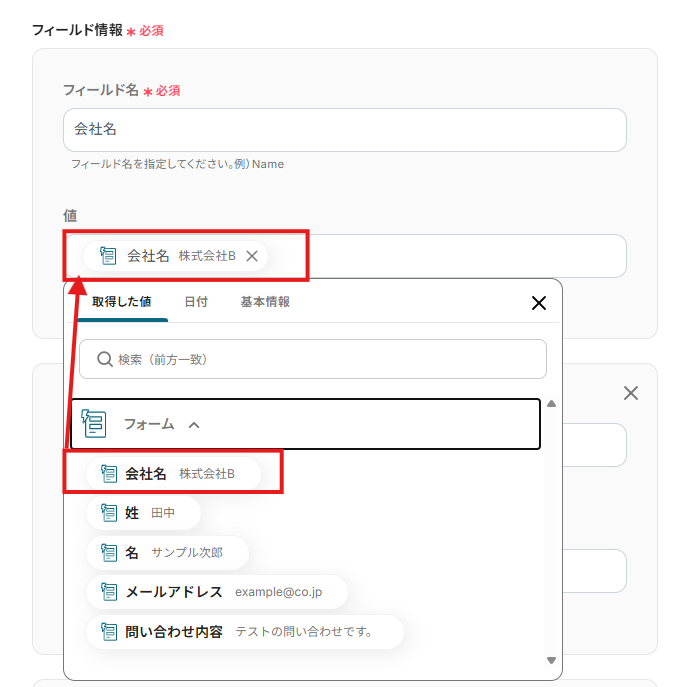Choose the メールアドレス example@co.jp value
Screen dimensions: 700x687
(218, 592)
